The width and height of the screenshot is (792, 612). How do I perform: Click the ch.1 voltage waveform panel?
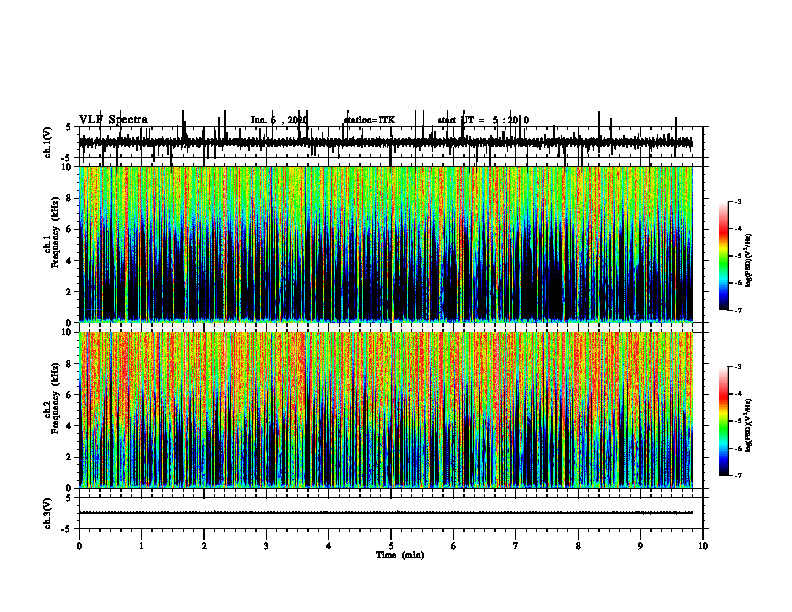point(391,142)
